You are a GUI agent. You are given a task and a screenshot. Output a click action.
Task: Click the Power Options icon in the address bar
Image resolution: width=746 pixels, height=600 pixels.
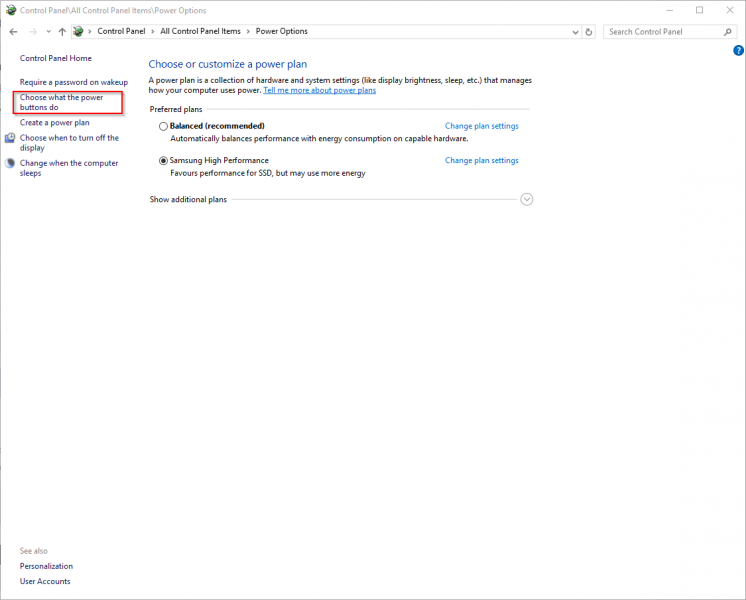79,31
